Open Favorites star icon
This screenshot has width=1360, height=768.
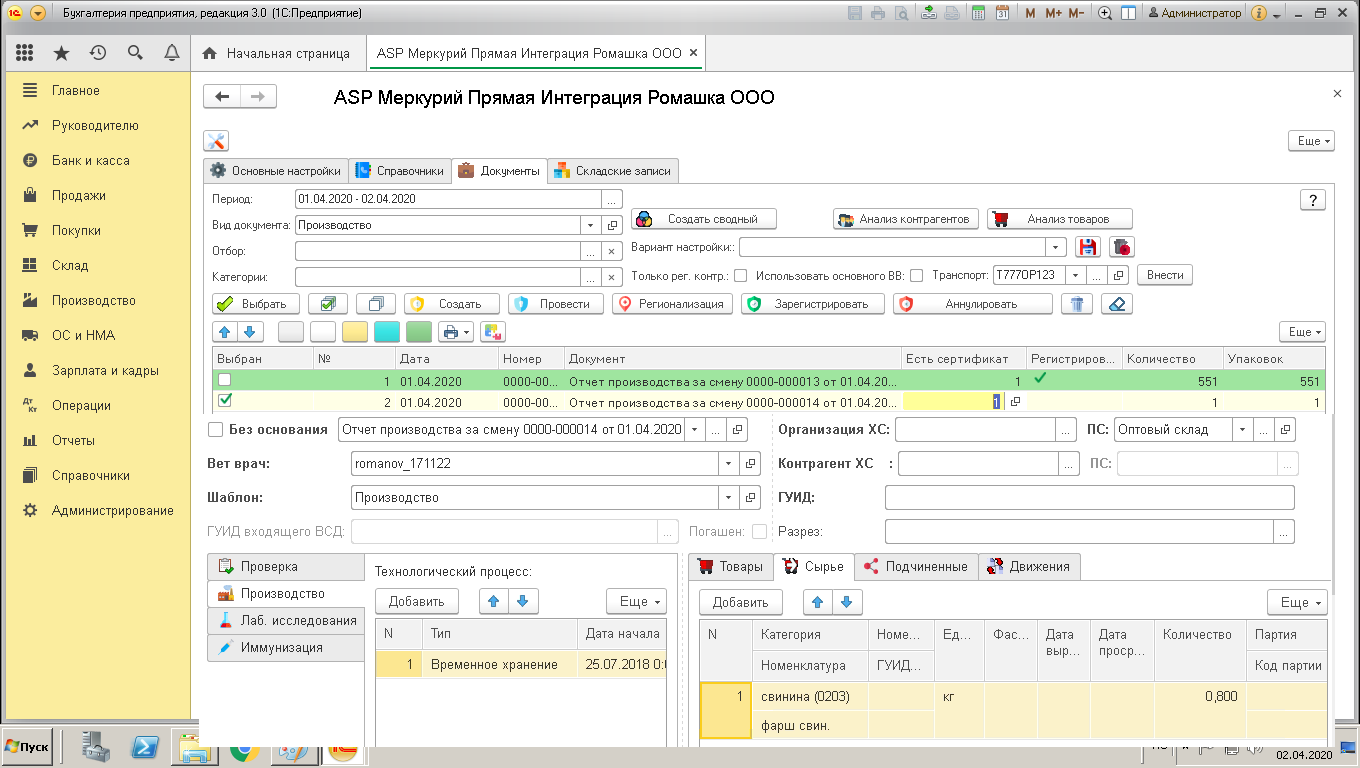point(61,53)
